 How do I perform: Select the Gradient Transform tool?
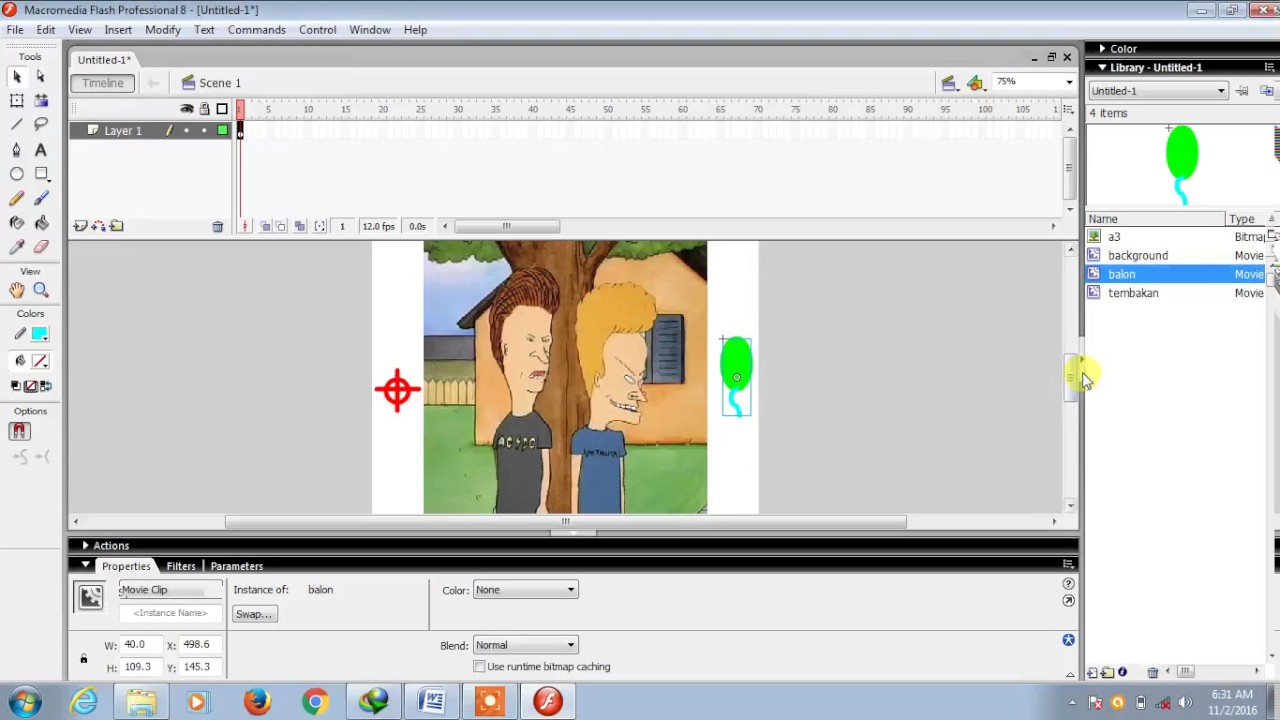point(41,101)
